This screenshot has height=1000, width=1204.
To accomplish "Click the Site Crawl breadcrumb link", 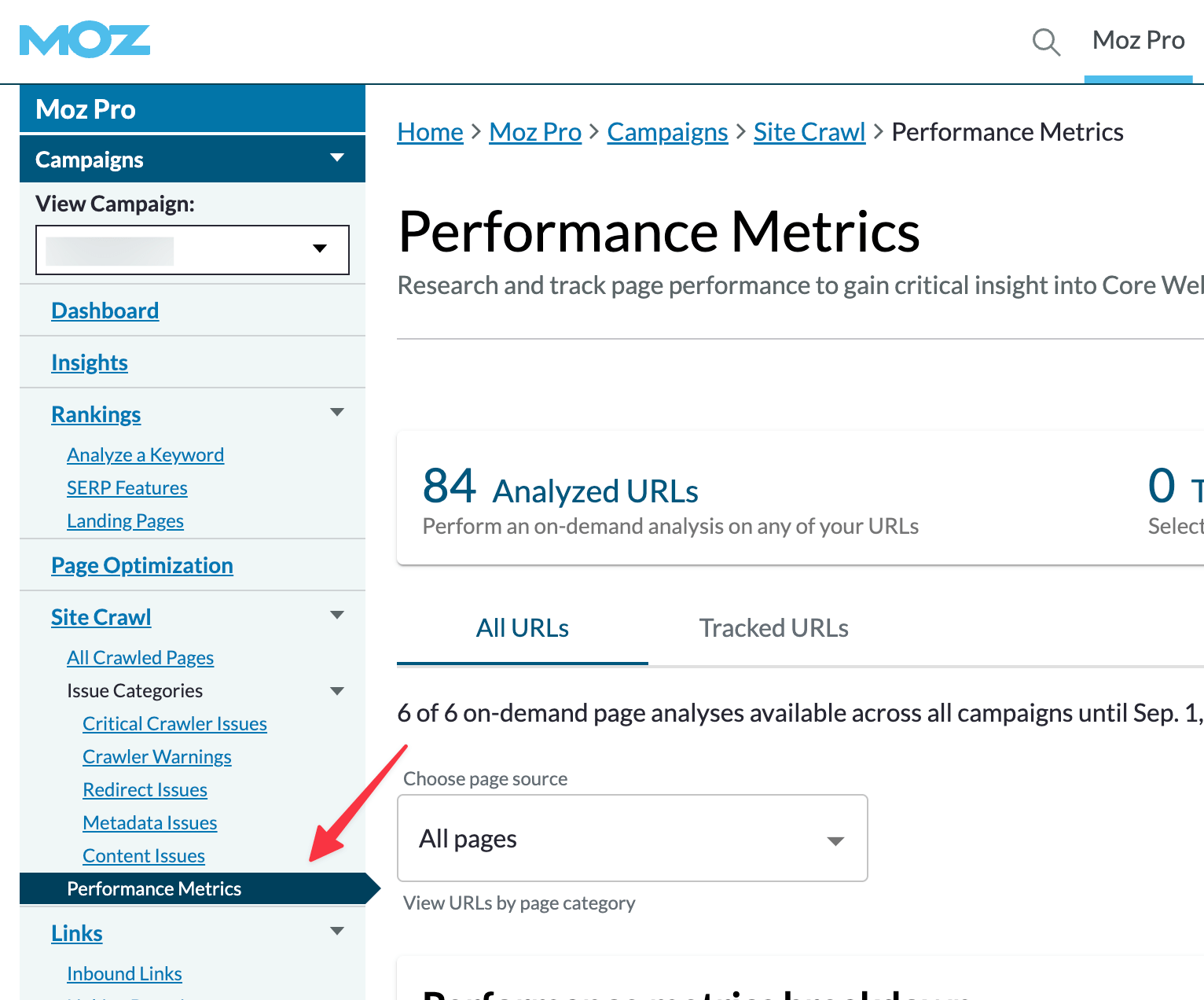I will click(x=809, y=132).
